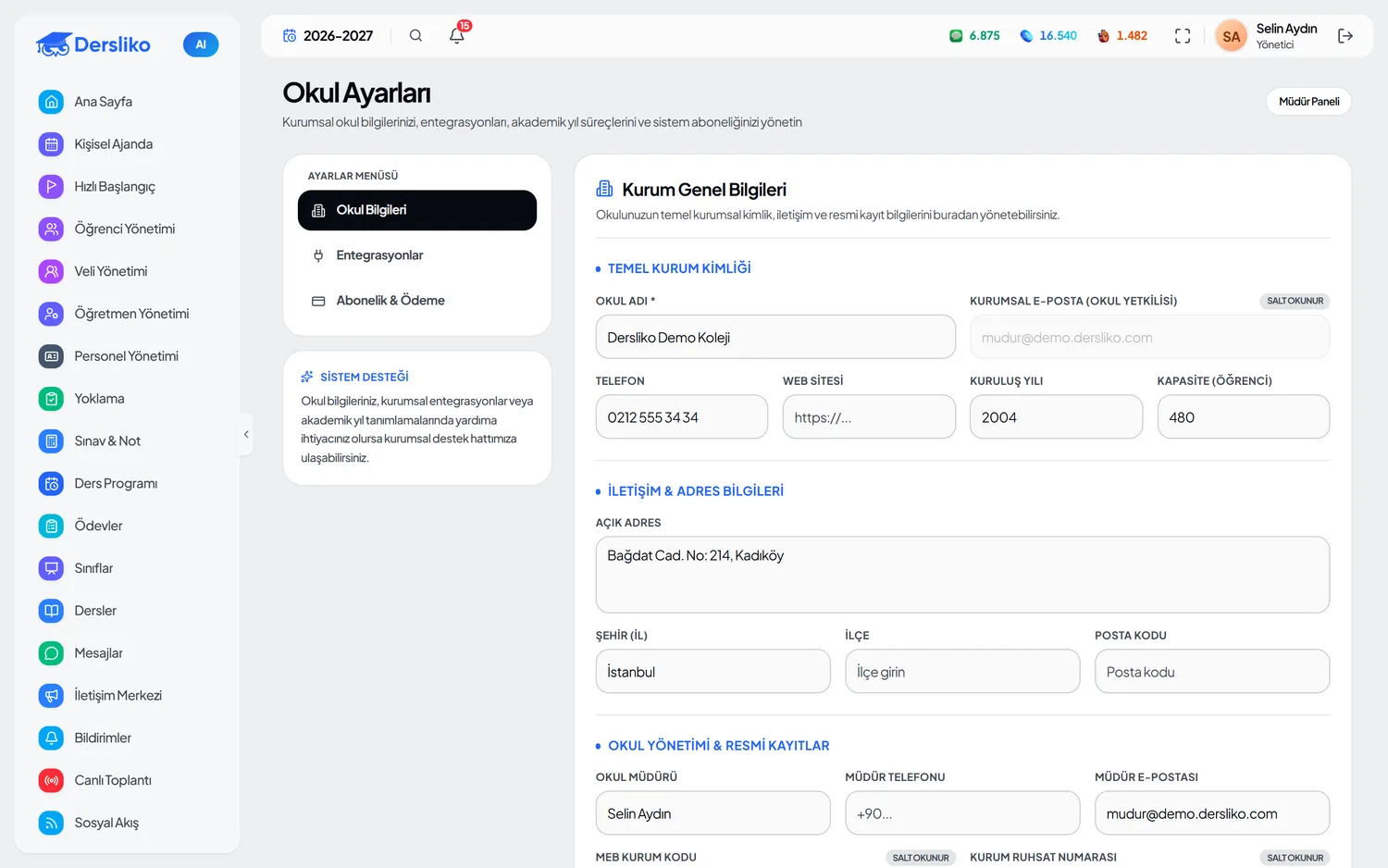1388x868 pixels.
Task: Click the Müdür E-Postası field
Action: [x=1212, y=813]
